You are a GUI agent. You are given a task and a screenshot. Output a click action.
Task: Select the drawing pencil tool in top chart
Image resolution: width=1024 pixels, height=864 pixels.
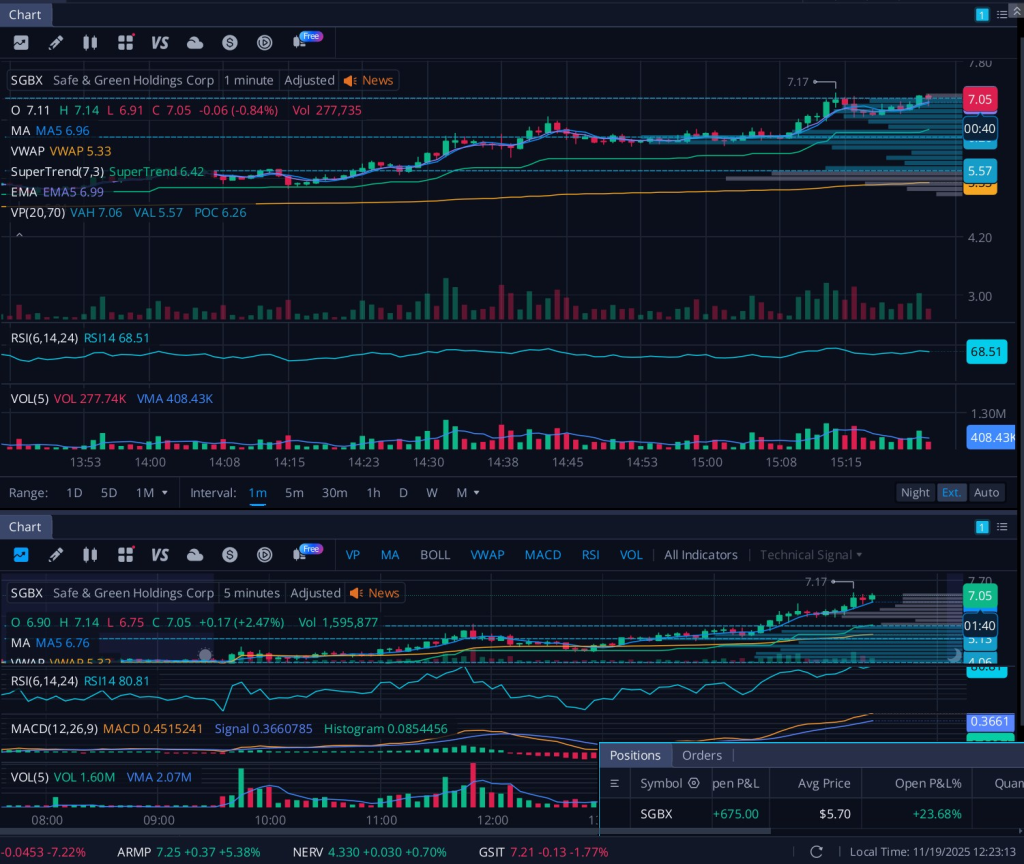tap(56, 42)
